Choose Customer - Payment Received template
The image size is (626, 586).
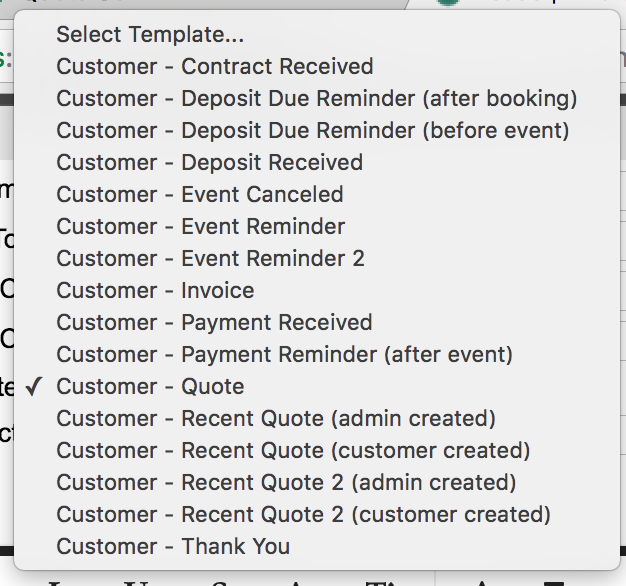pos(214,323)
